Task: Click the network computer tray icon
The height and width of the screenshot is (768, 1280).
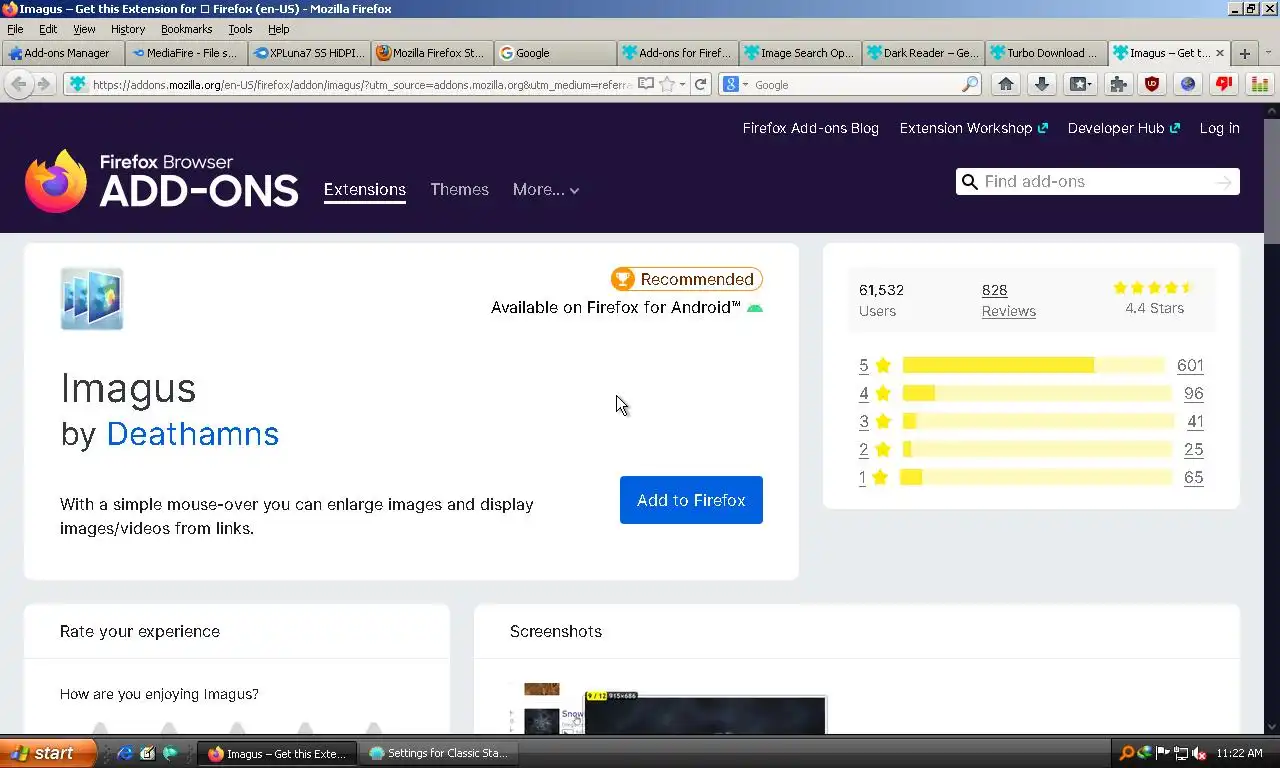Action: [1180, 754]
